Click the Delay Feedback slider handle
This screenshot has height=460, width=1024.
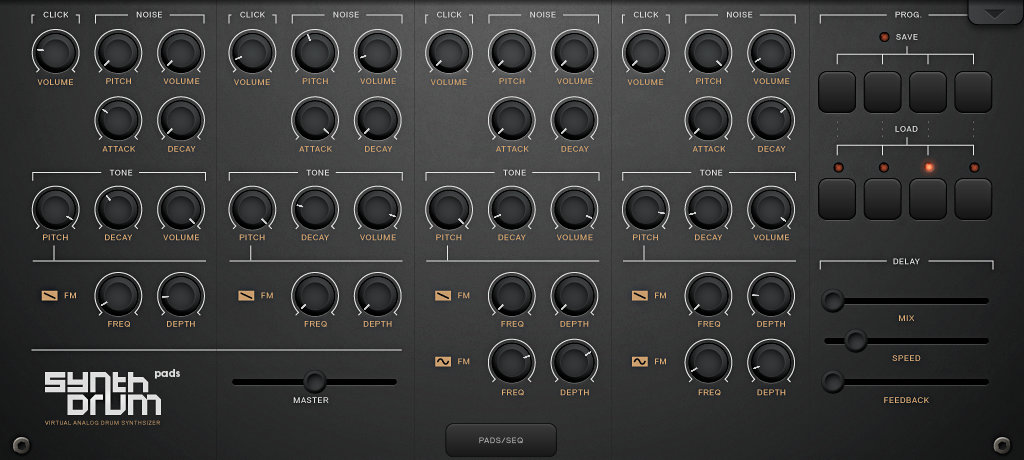tap(832, 381)
